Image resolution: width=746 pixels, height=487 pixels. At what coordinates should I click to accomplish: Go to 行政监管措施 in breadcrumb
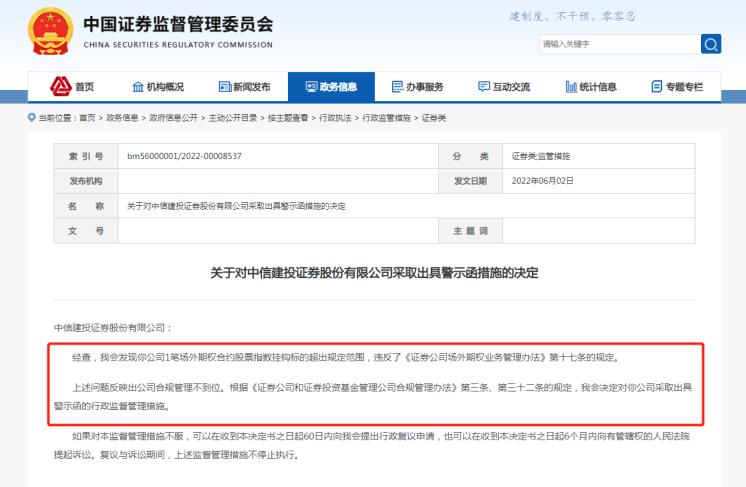386,118
